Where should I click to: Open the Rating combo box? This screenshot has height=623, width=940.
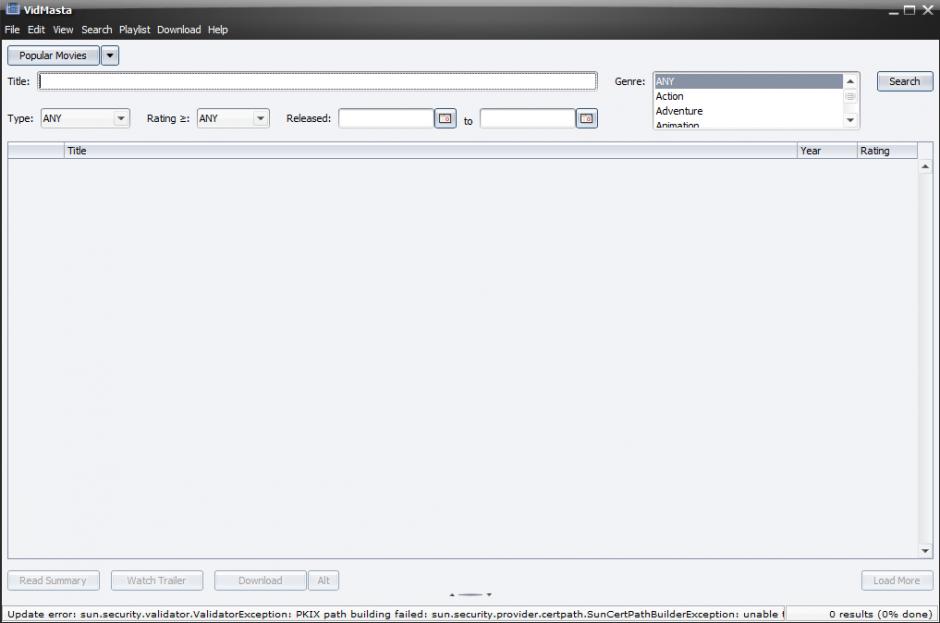click(x=233, y=118)
